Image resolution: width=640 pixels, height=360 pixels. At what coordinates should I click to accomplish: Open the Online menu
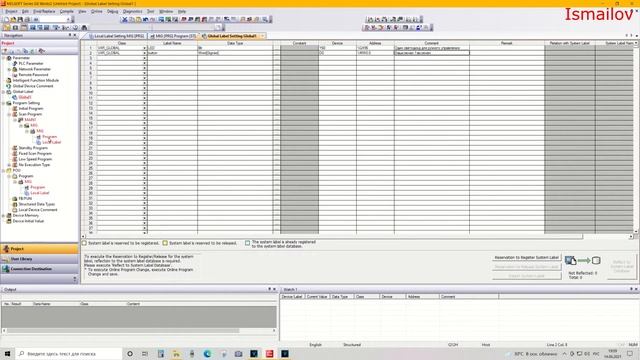[97, 11]
